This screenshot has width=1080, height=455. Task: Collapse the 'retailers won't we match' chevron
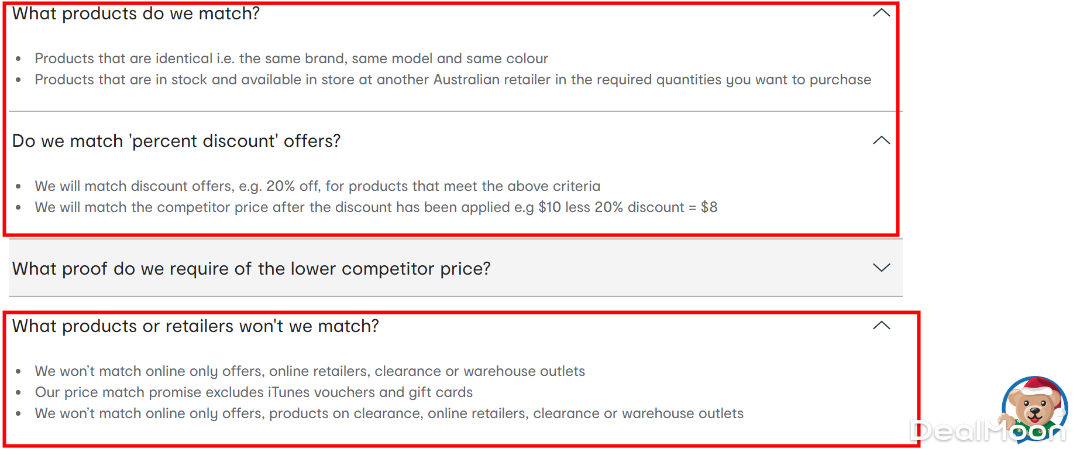pyautogui.click(x=881, y=326)
